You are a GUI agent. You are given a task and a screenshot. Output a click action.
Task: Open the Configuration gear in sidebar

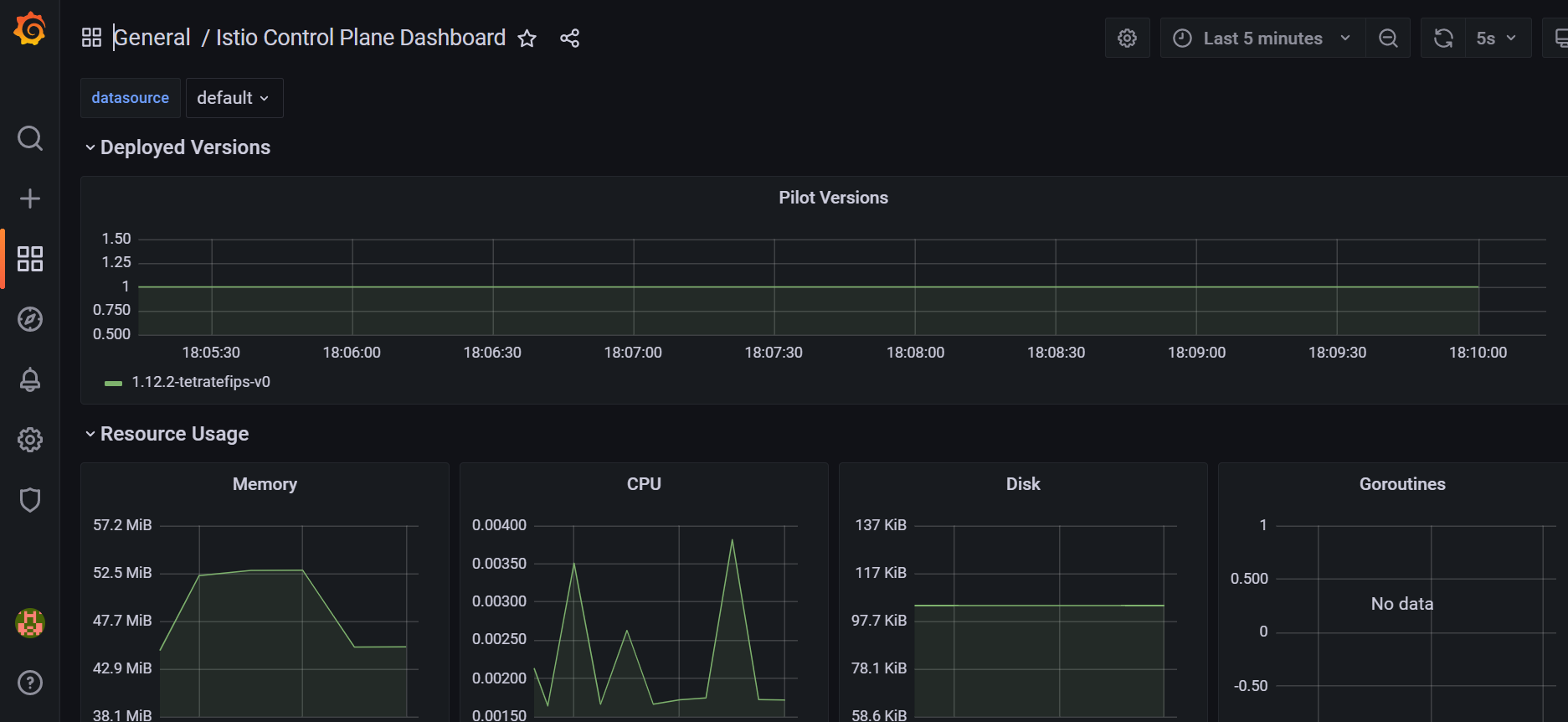30,440
